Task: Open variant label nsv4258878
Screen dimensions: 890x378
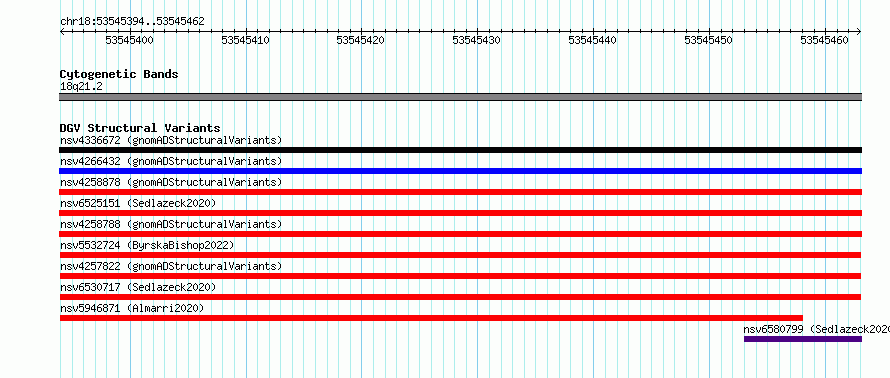Action: point(171,182)
